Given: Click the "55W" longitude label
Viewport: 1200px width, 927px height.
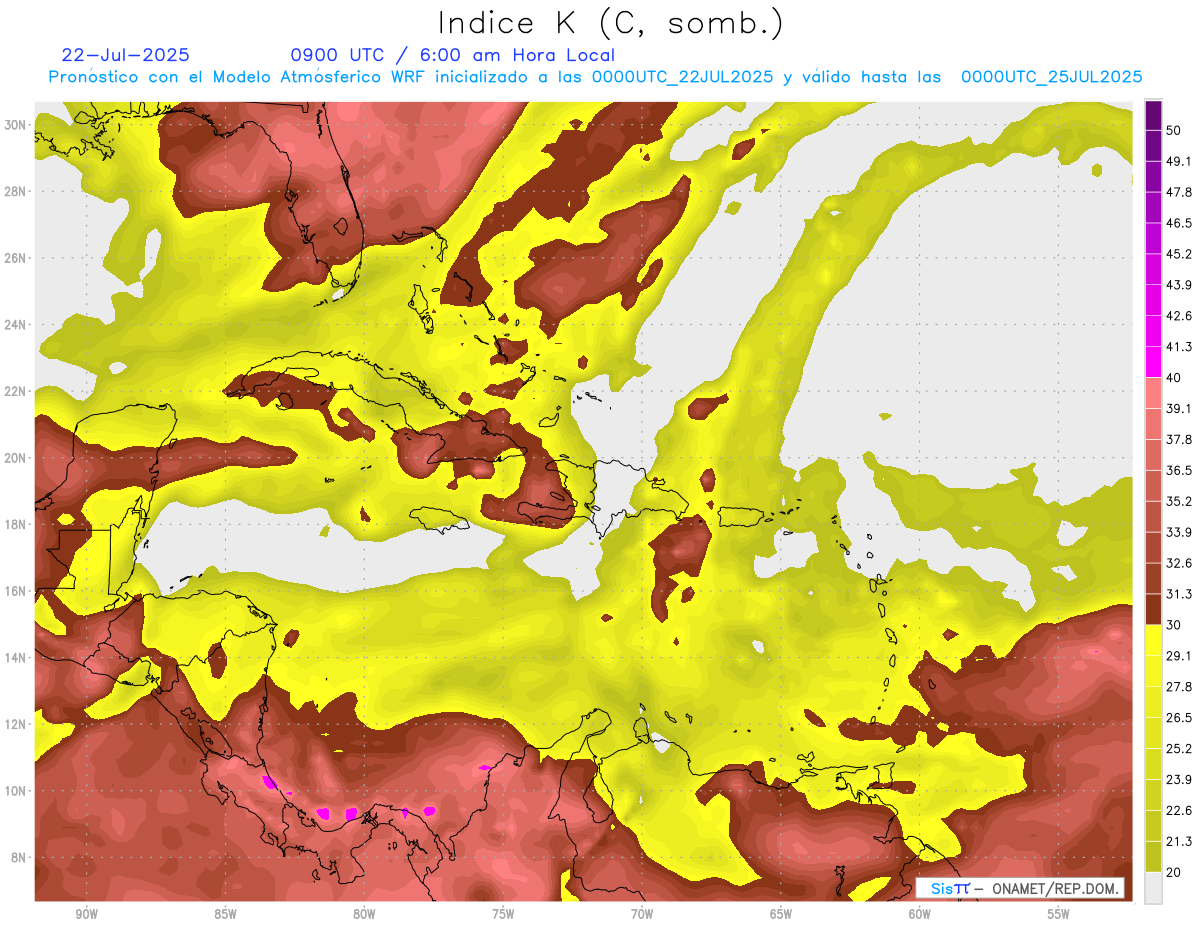Looking at the screenshot, I should [x=1058, y=915].
